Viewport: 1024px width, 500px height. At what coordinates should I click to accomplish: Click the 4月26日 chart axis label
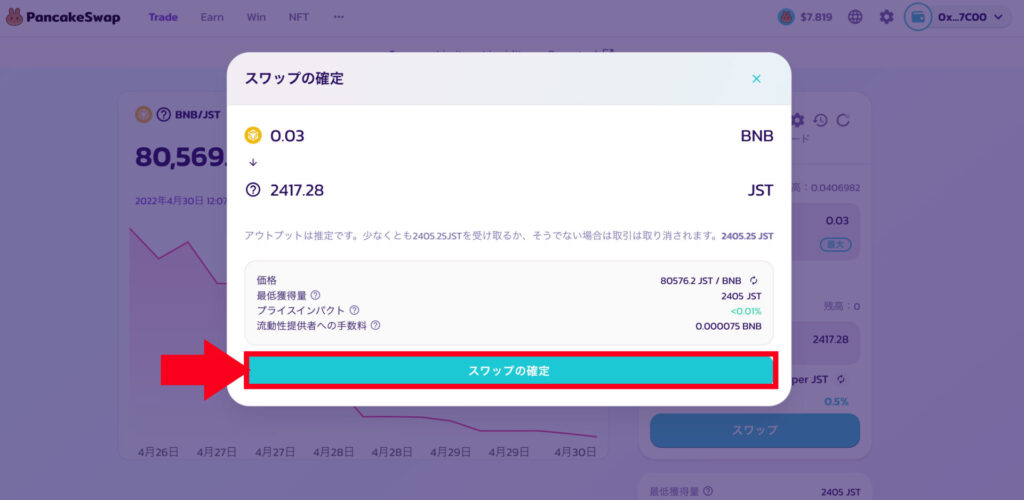pos(158,452)
